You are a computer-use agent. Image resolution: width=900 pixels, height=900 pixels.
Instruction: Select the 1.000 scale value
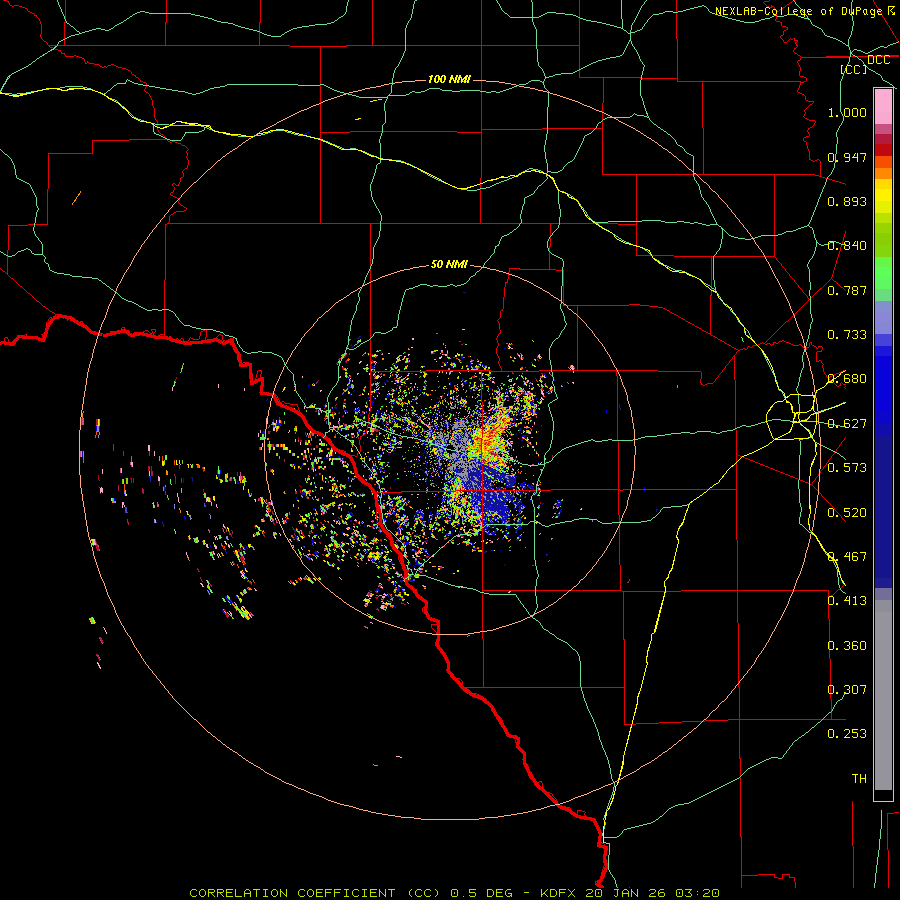pyautogui.click(x=847, y=112)
